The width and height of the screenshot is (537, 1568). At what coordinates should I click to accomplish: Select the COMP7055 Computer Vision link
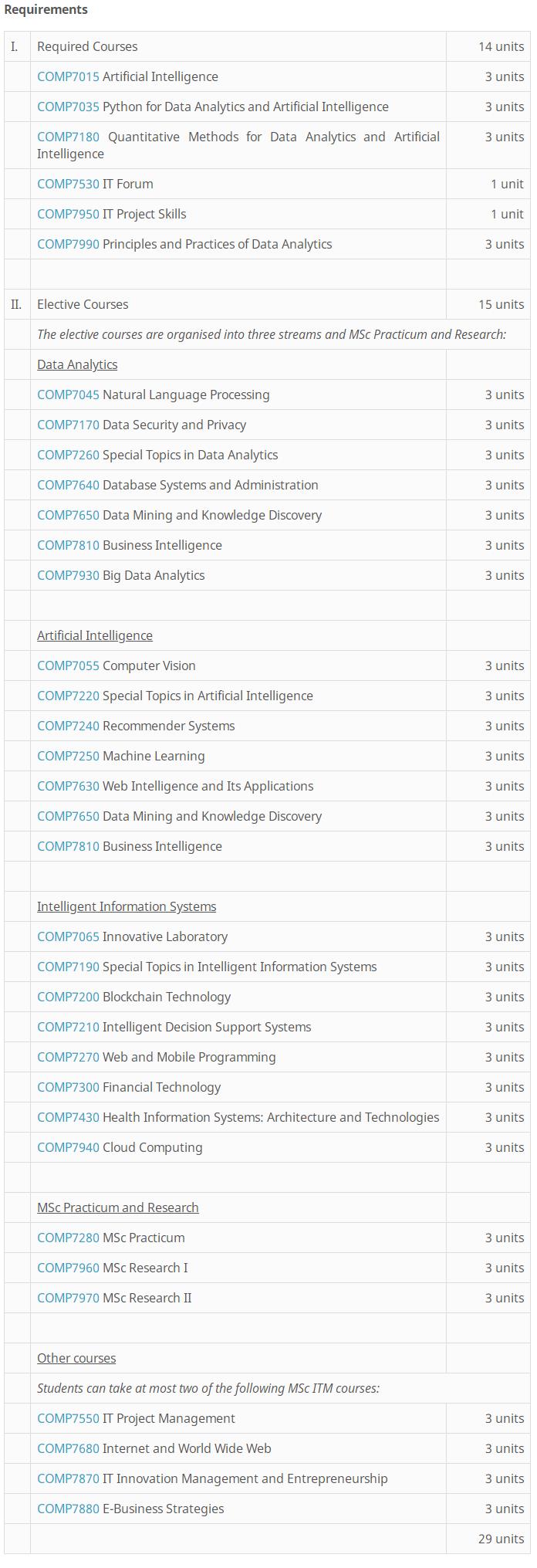(x=68, y=665)
